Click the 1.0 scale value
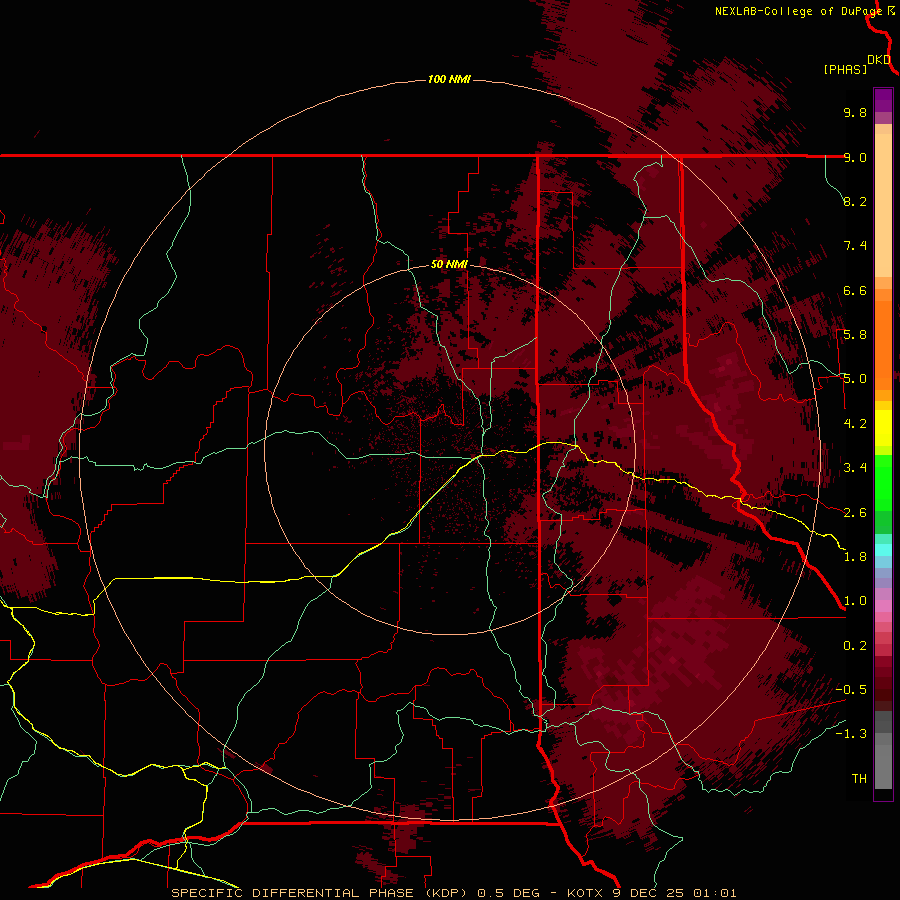The height and width of the screenshot is (900, 900). (x=855, y=601)
